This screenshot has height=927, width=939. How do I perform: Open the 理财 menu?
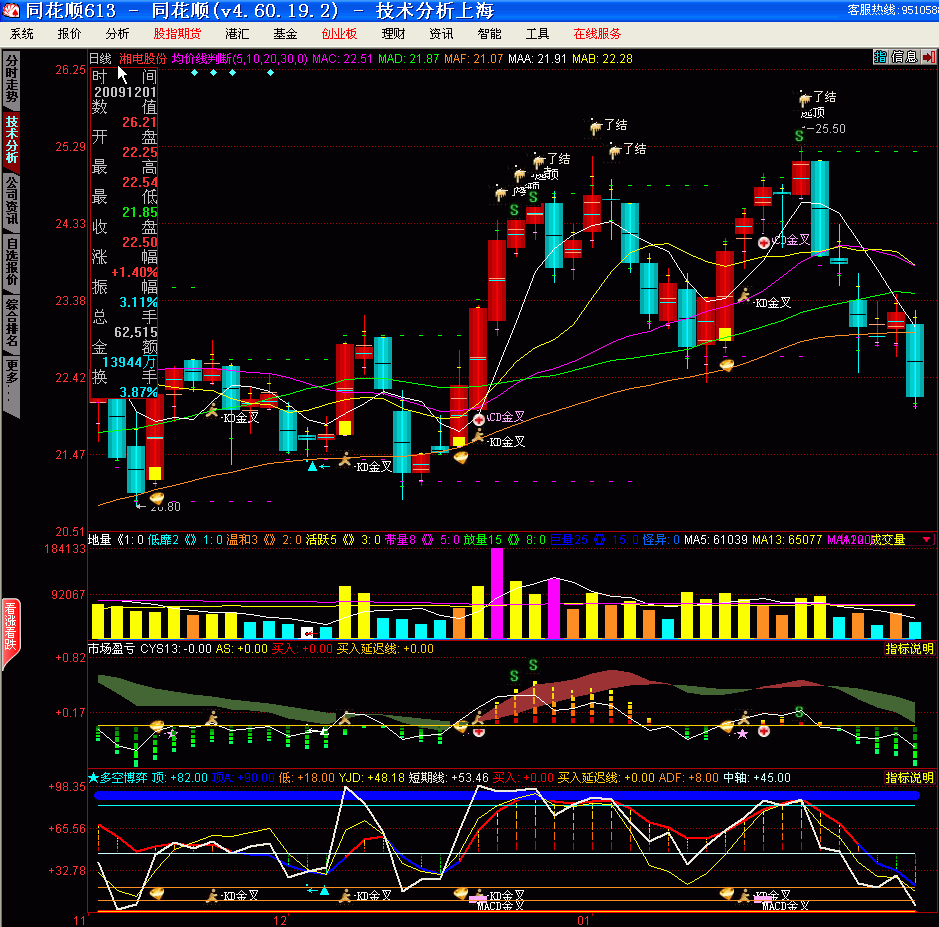coord(393,34)
